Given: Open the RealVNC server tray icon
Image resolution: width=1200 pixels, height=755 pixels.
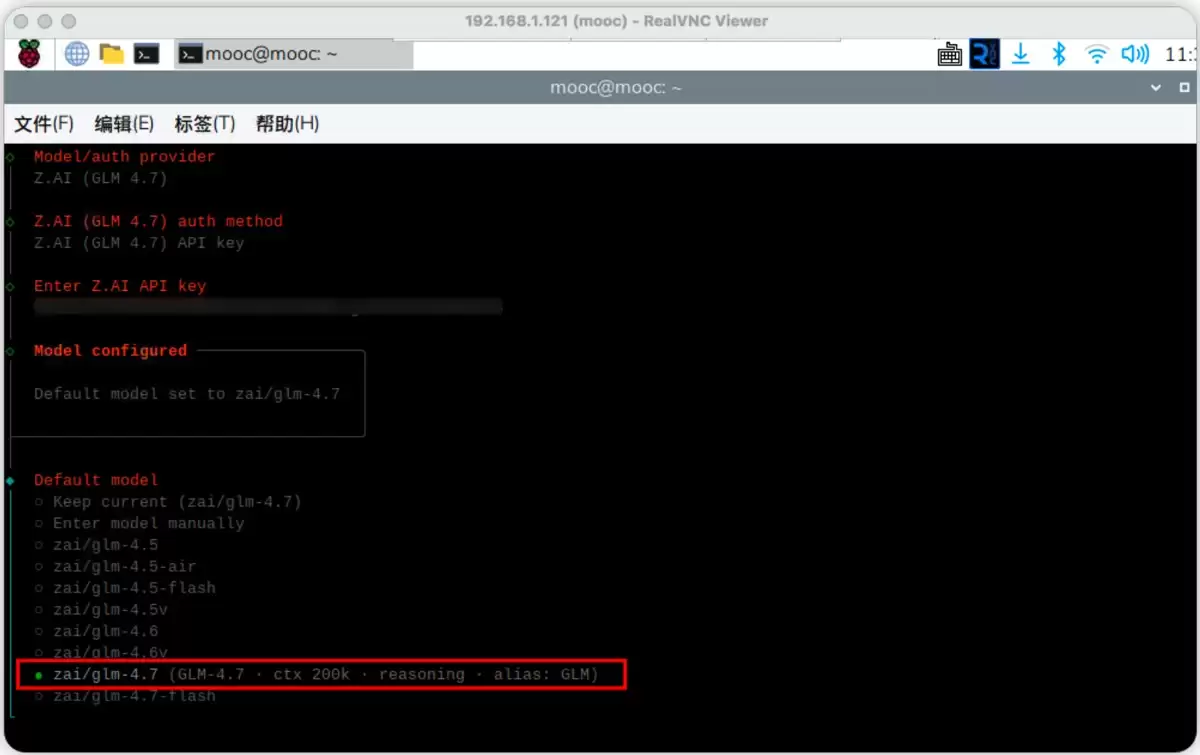Looking at the screenshot, I should point(985,54).
